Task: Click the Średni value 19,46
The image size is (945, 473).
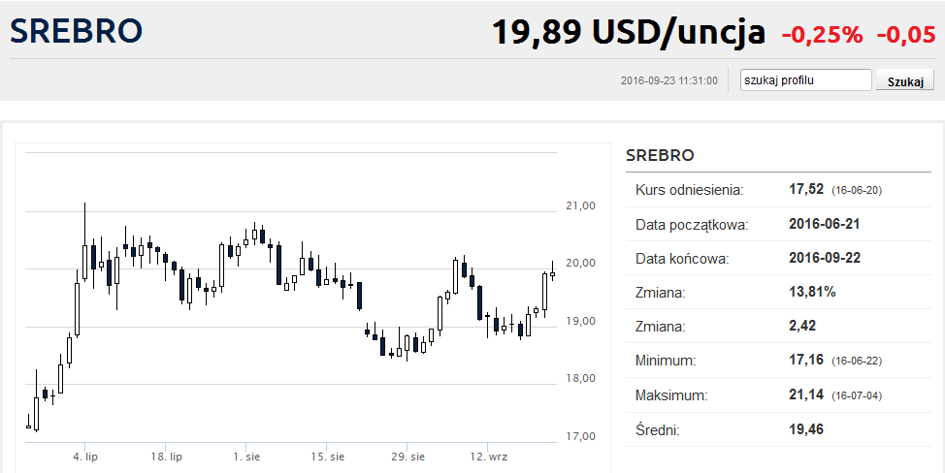Action: click(806, 430)
